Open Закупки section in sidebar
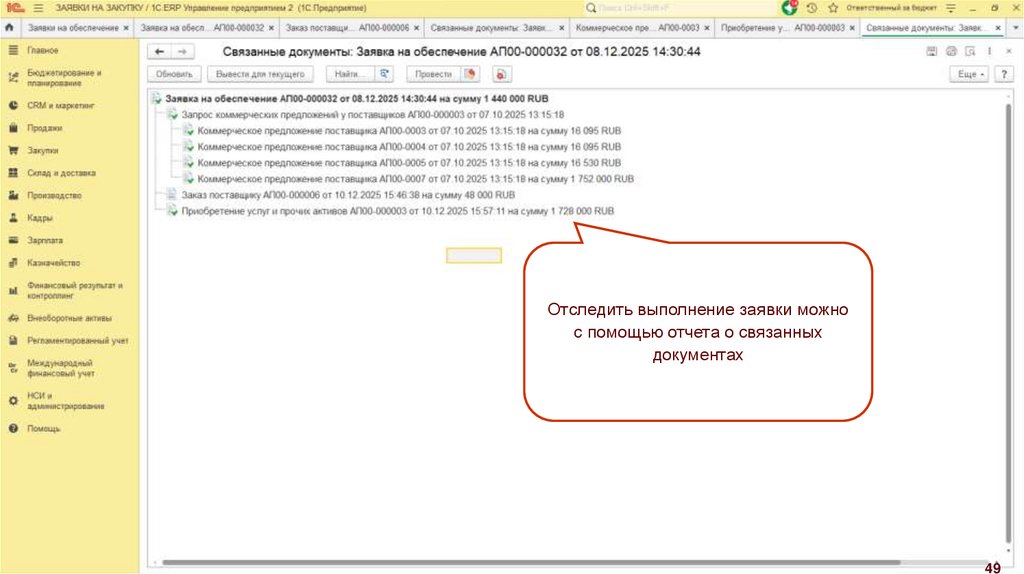Image resolution: width=1024 pixels, height=574 pixels. 42,150
